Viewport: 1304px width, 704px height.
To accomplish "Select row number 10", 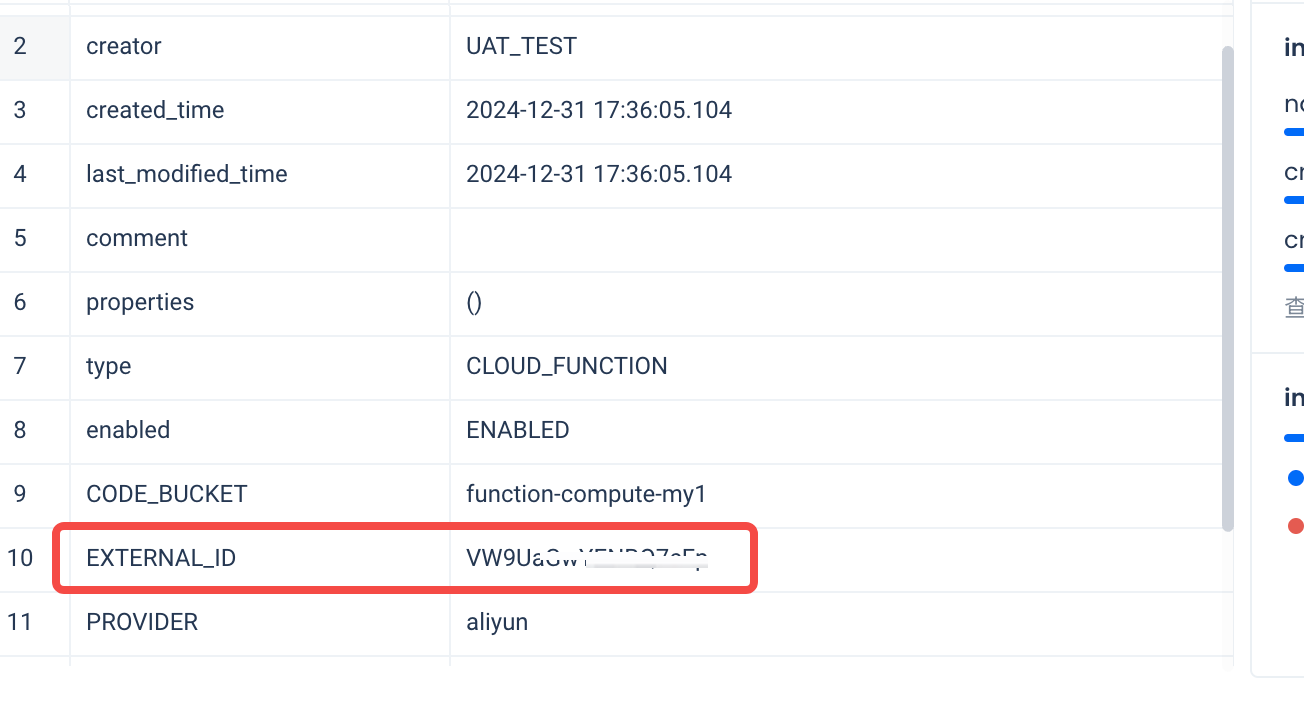I will point(21,558).
